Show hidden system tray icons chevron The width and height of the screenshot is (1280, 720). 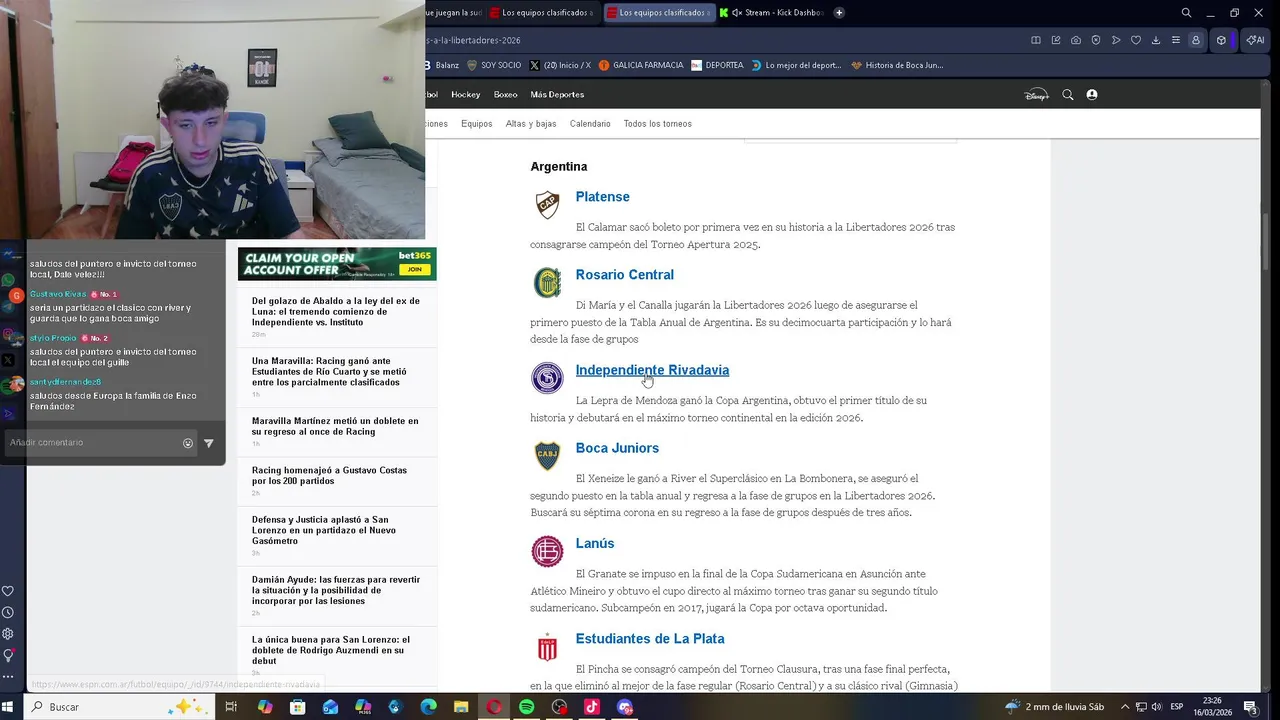coord(1125,707)
